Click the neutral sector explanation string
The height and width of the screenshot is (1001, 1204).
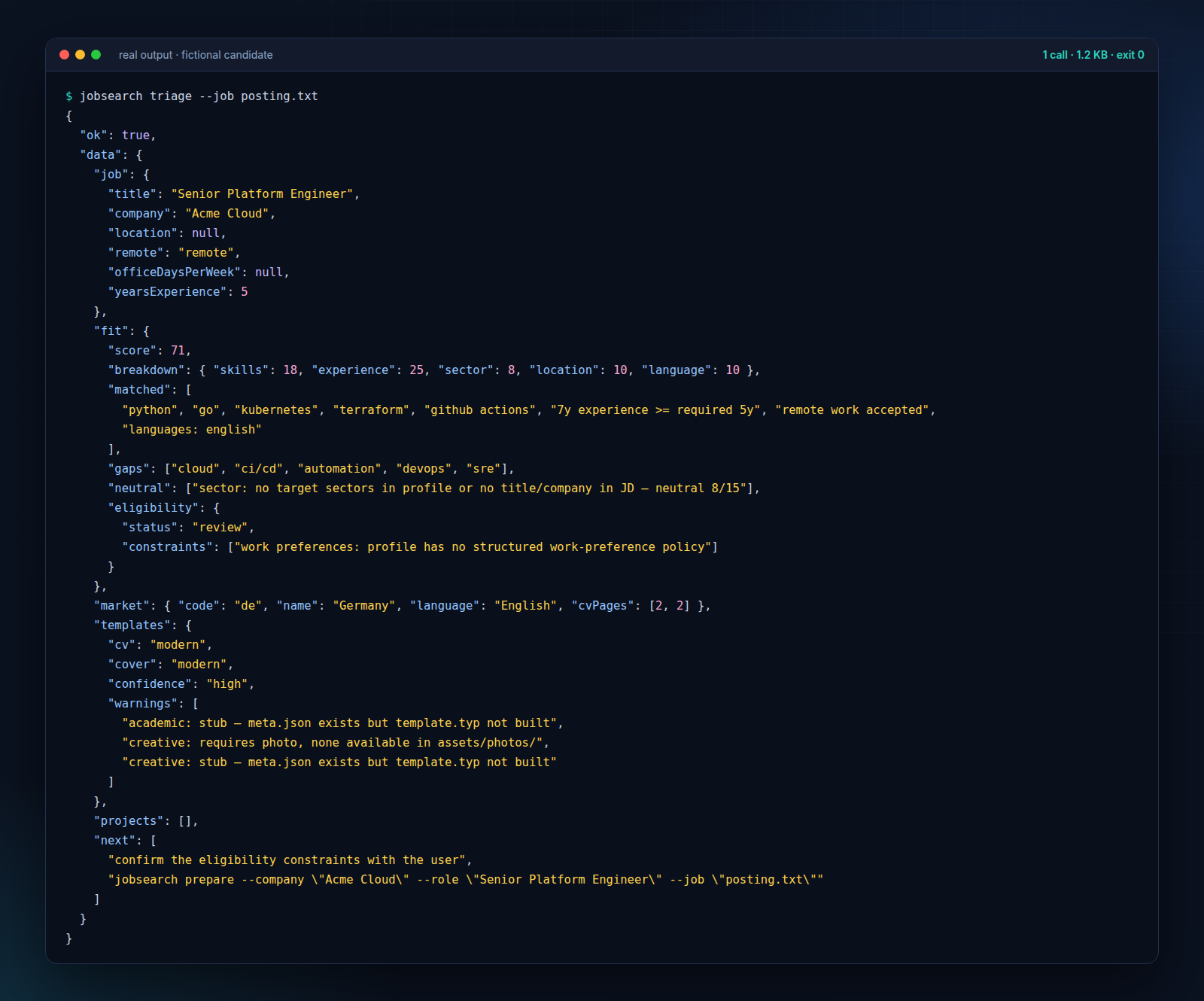470,488
